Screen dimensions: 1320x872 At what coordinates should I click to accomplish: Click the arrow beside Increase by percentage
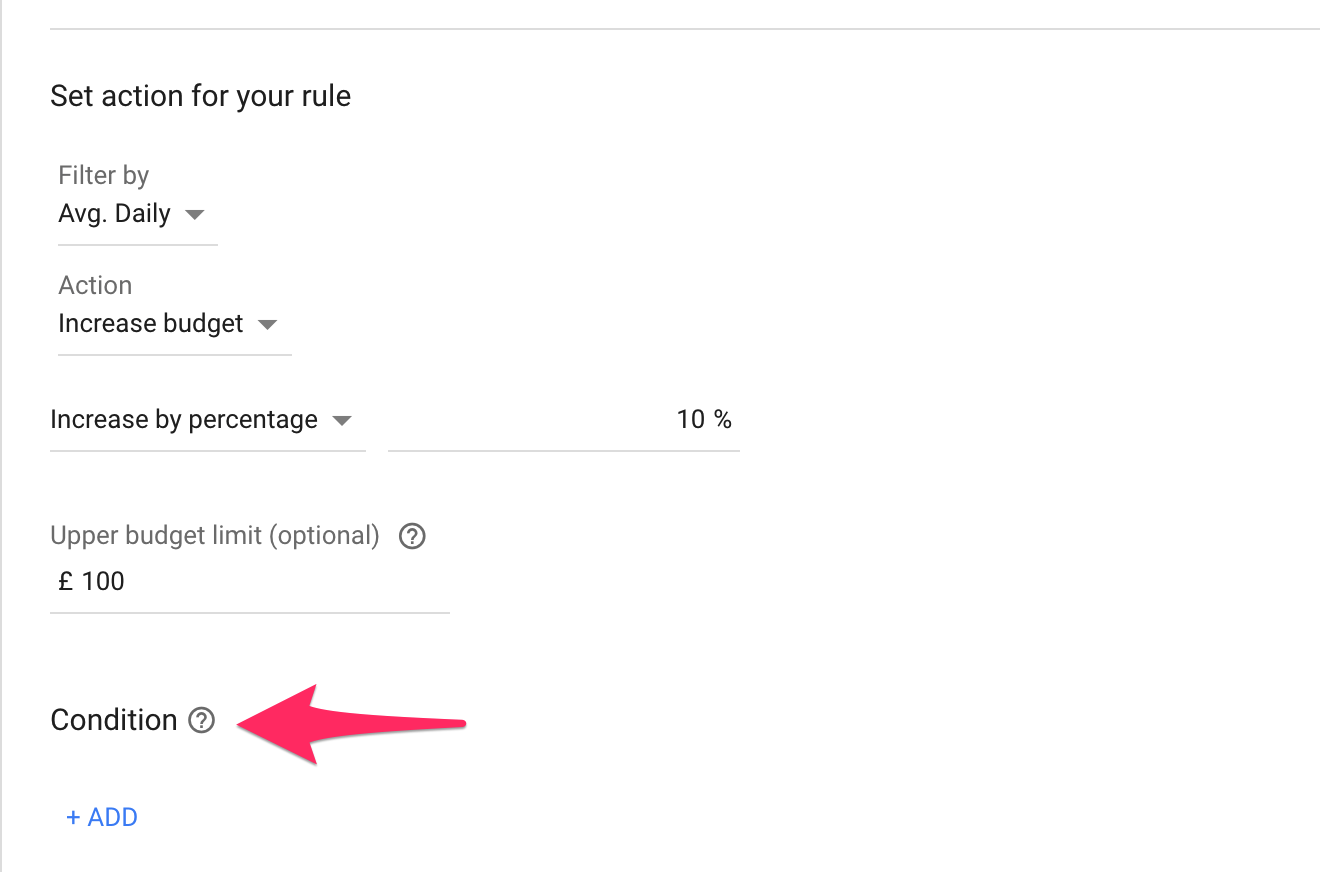342,420
